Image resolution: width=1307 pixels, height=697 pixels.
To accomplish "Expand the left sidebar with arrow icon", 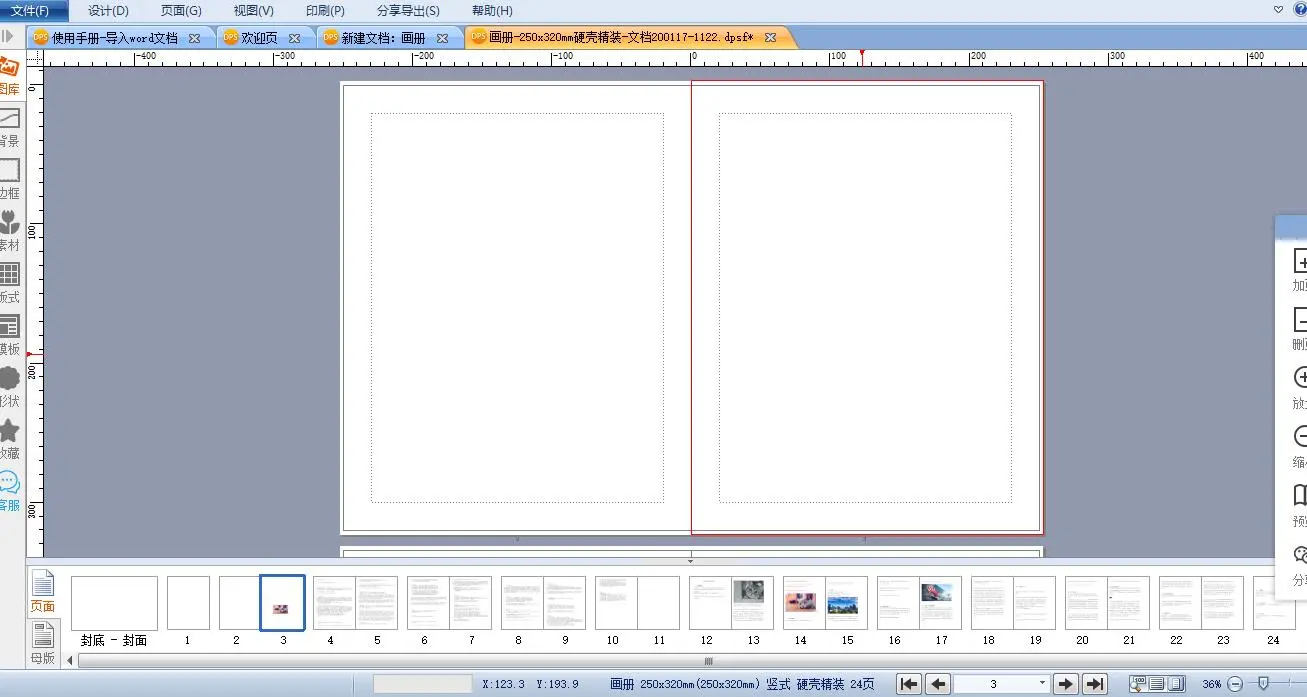I will 8,36.
